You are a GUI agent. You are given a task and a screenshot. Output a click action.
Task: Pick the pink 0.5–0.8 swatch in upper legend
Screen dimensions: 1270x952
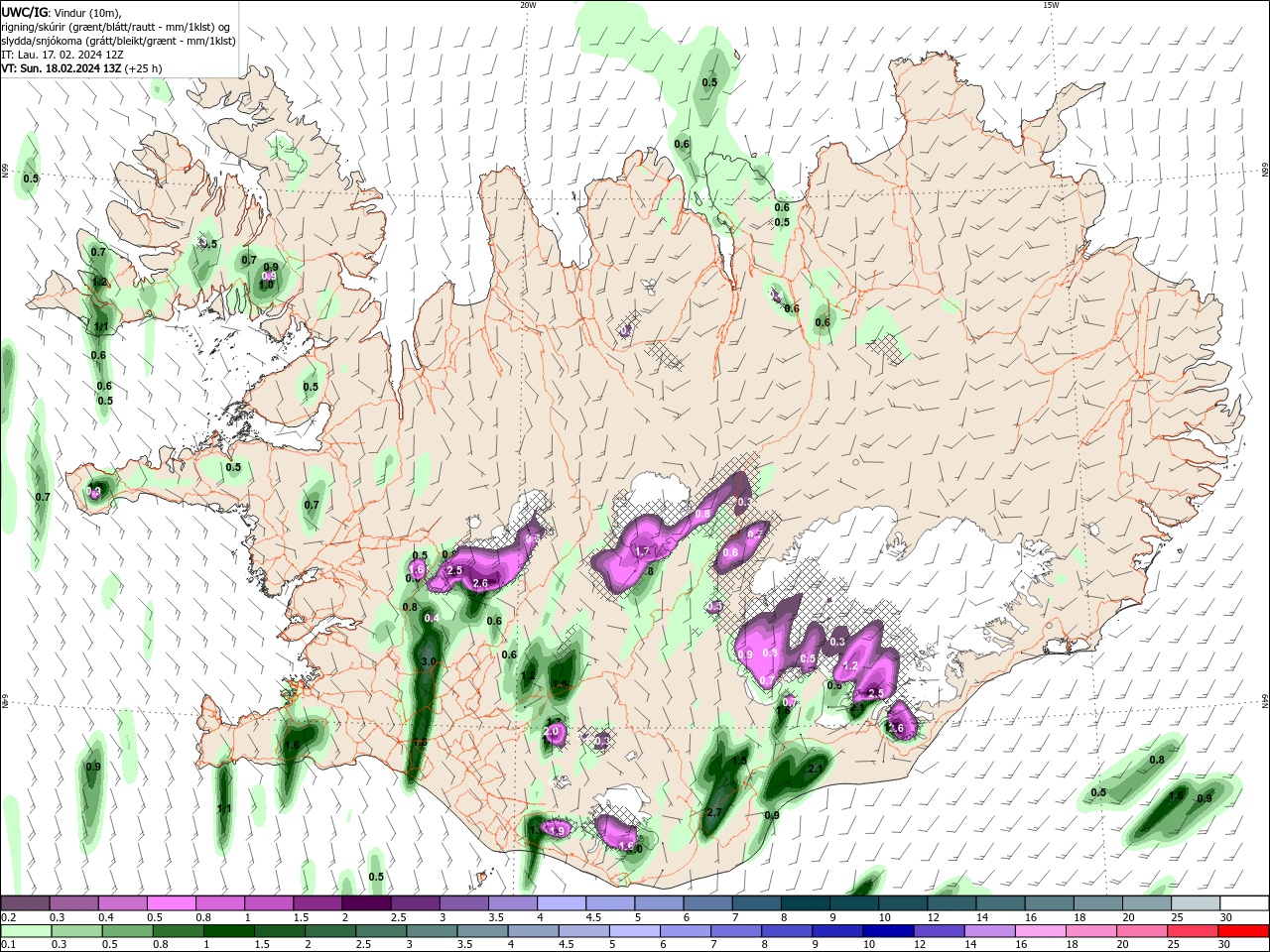coord(171,903)
